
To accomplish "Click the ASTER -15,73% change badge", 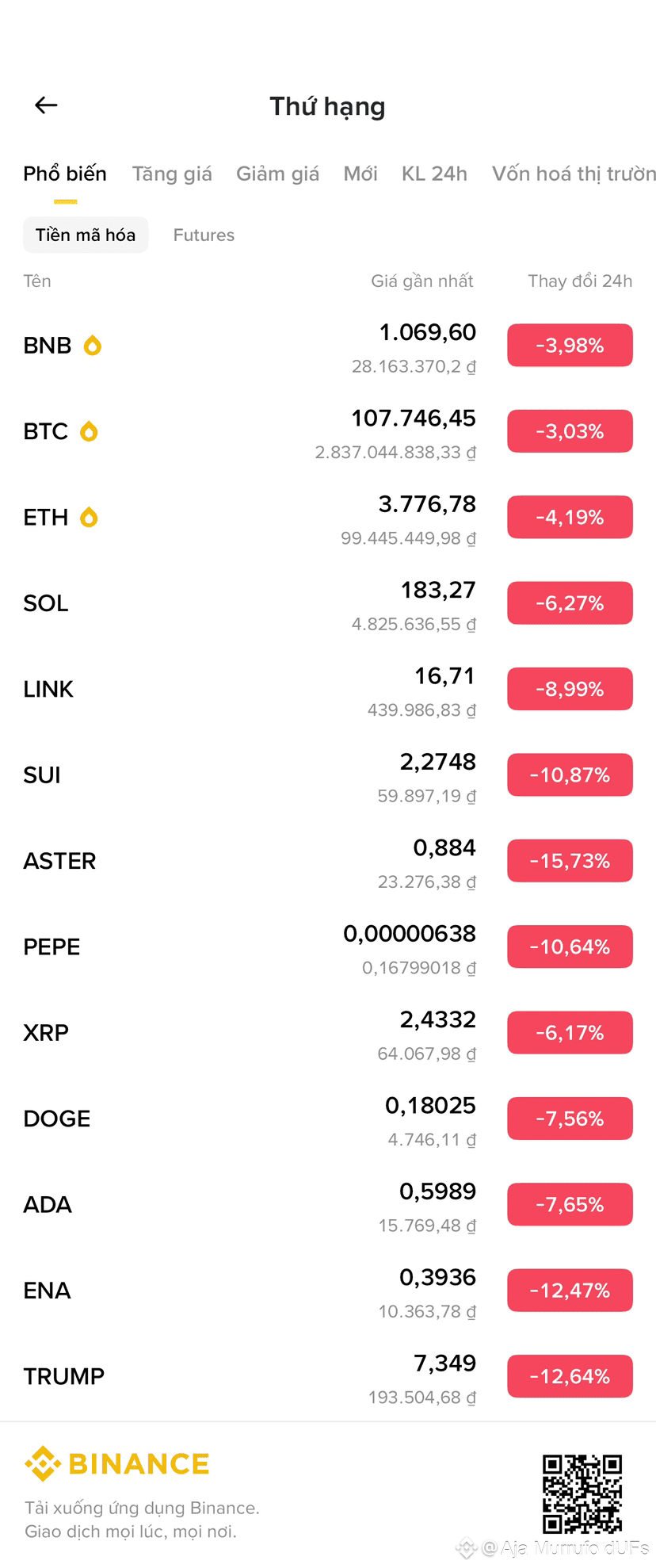I will tap(570, 861).
